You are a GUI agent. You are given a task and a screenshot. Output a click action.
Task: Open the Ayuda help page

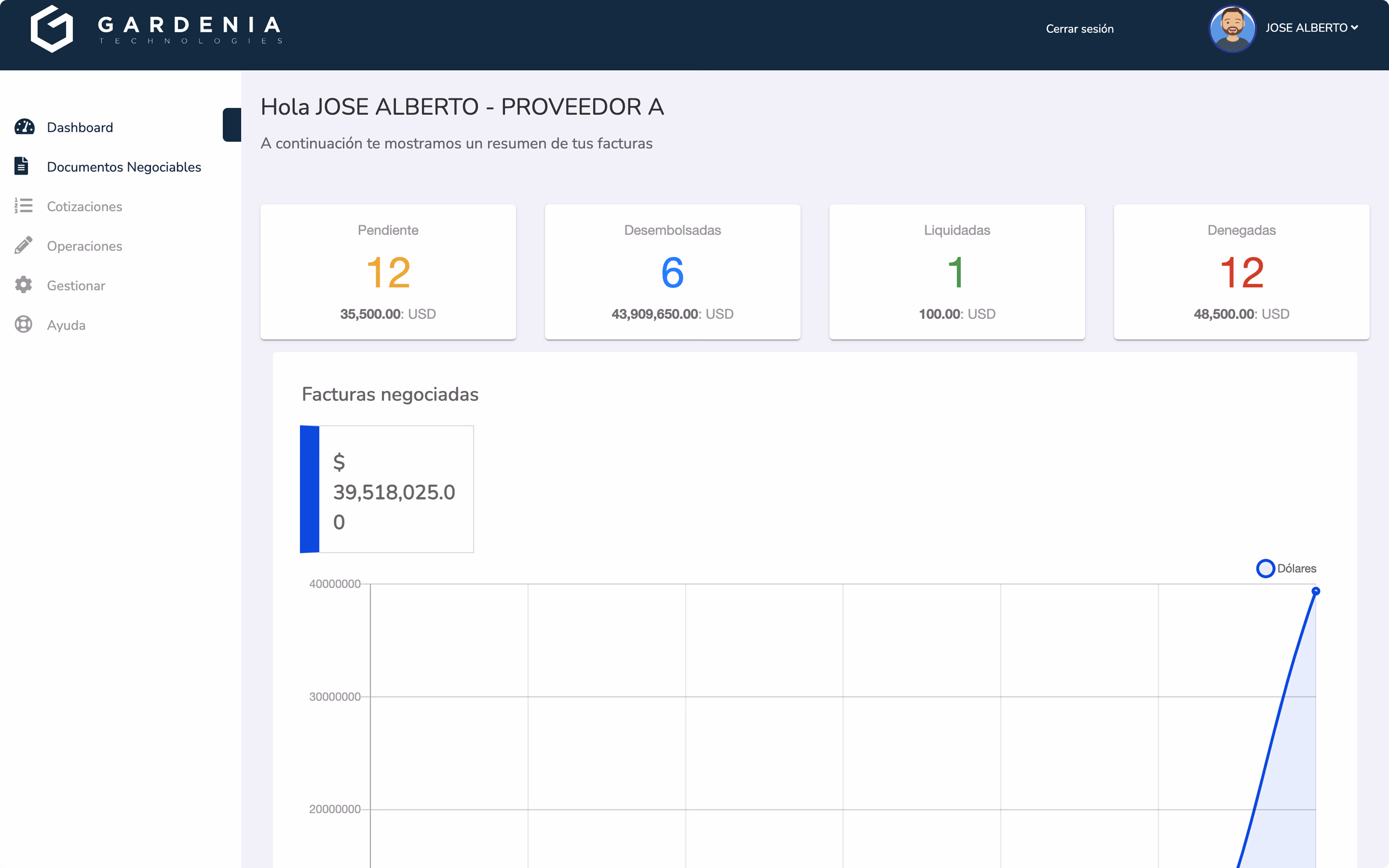click(x=67, y=325)
